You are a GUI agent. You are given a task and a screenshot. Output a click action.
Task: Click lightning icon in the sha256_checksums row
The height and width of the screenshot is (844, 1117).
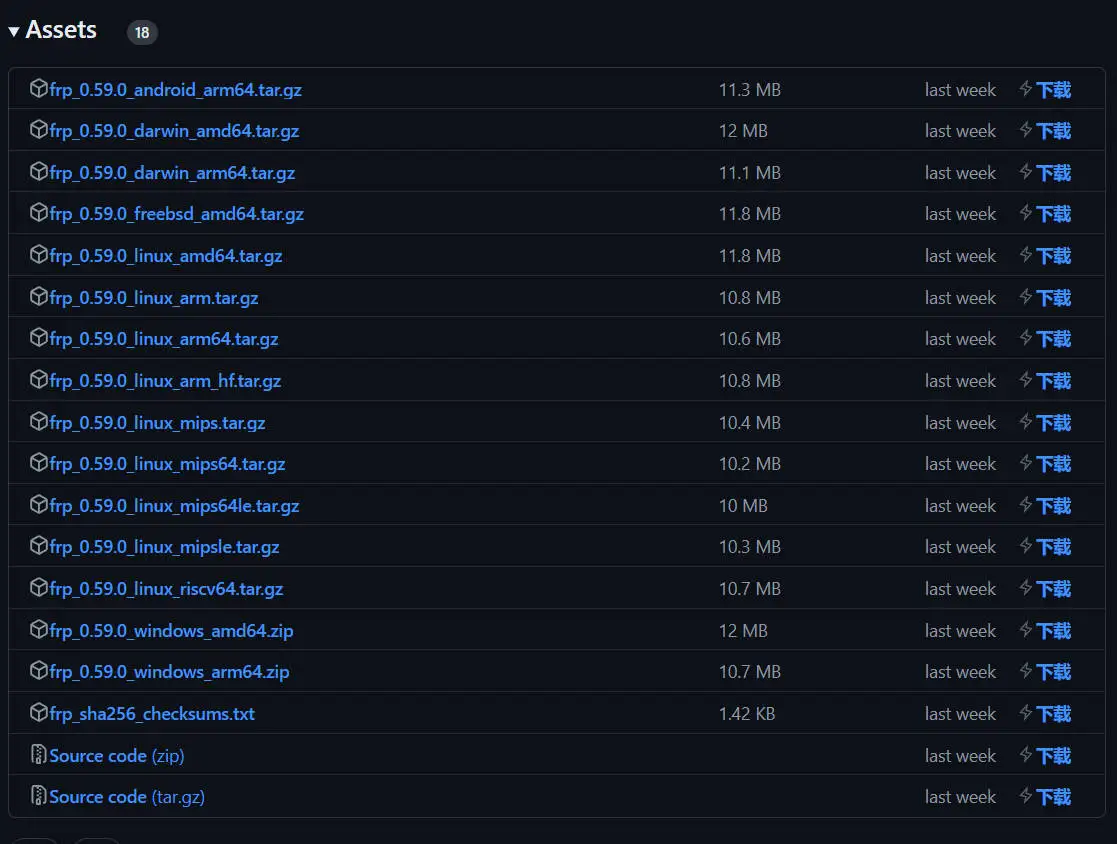click(x=1025, y=713)
